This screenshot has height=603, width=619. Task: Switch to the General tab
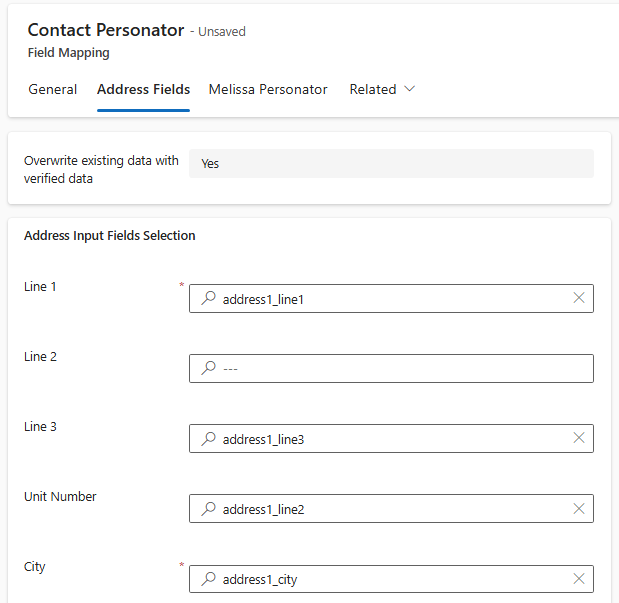pyautogui.click(x=53, y=89)
